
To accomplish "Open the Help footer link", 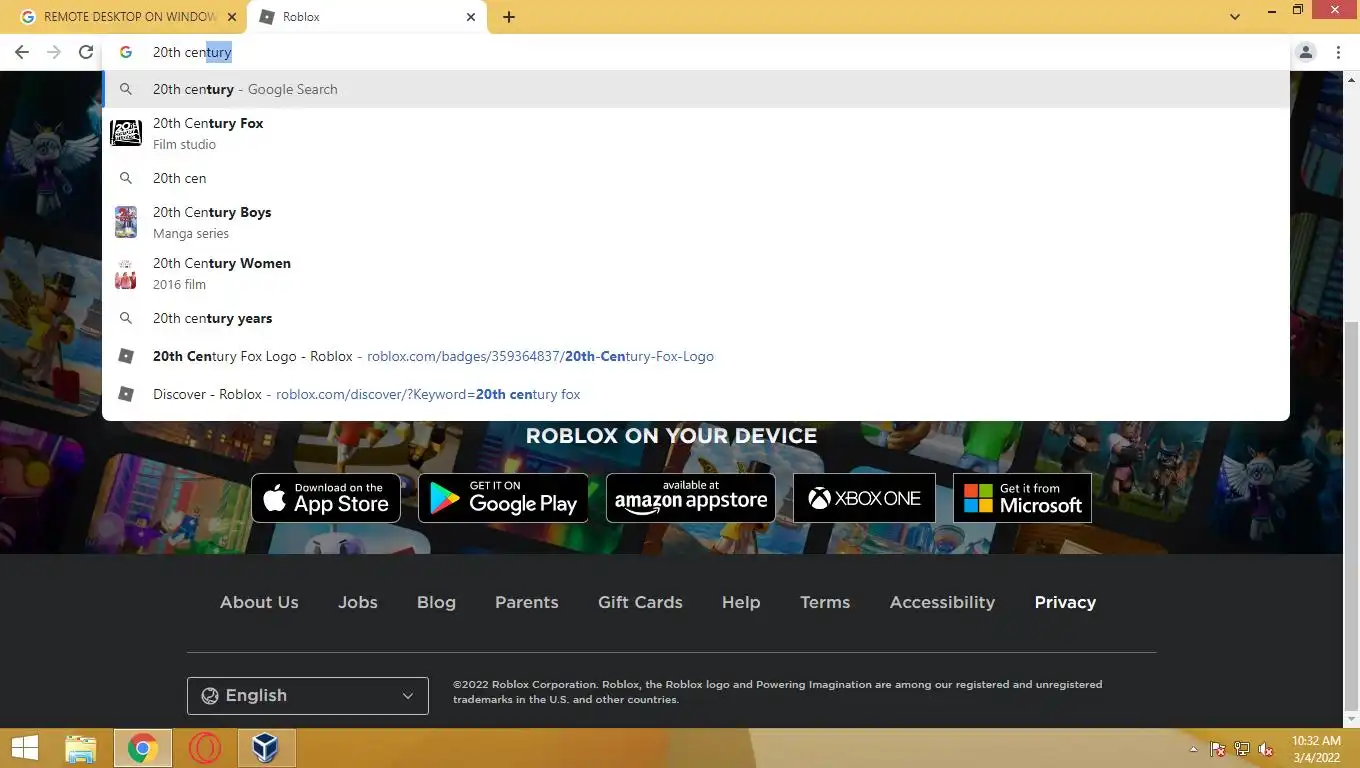I will pos(741,602).
